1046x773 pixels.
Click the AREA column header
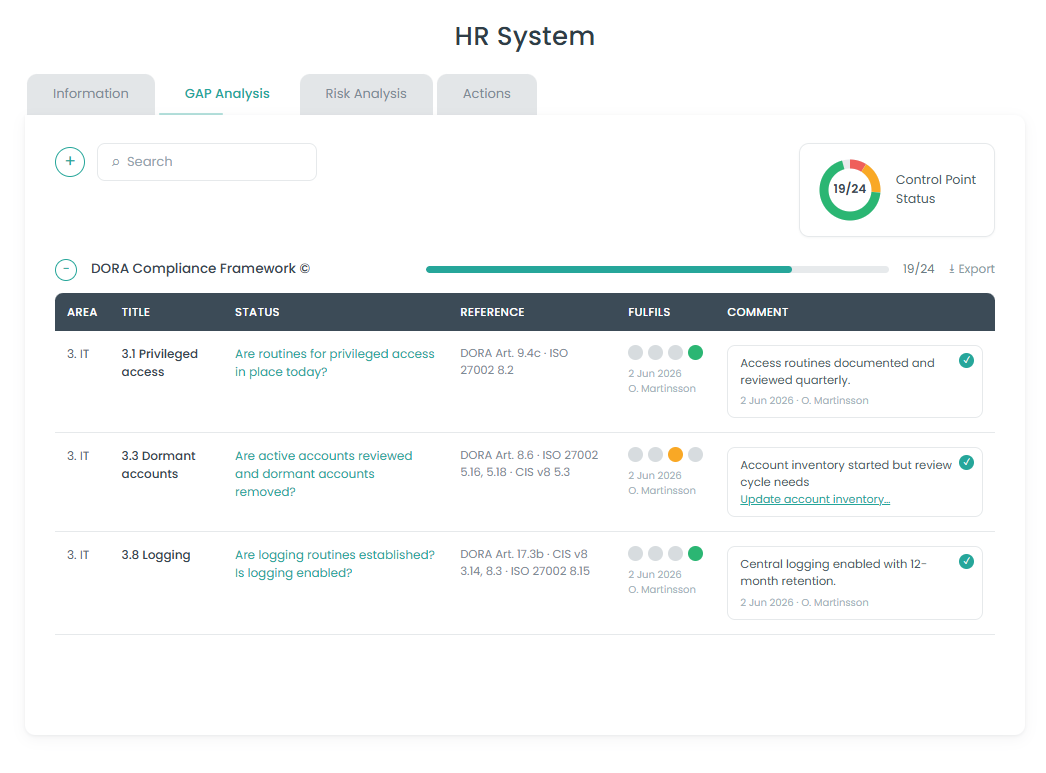pyautogui.click(x=82, y=312)
